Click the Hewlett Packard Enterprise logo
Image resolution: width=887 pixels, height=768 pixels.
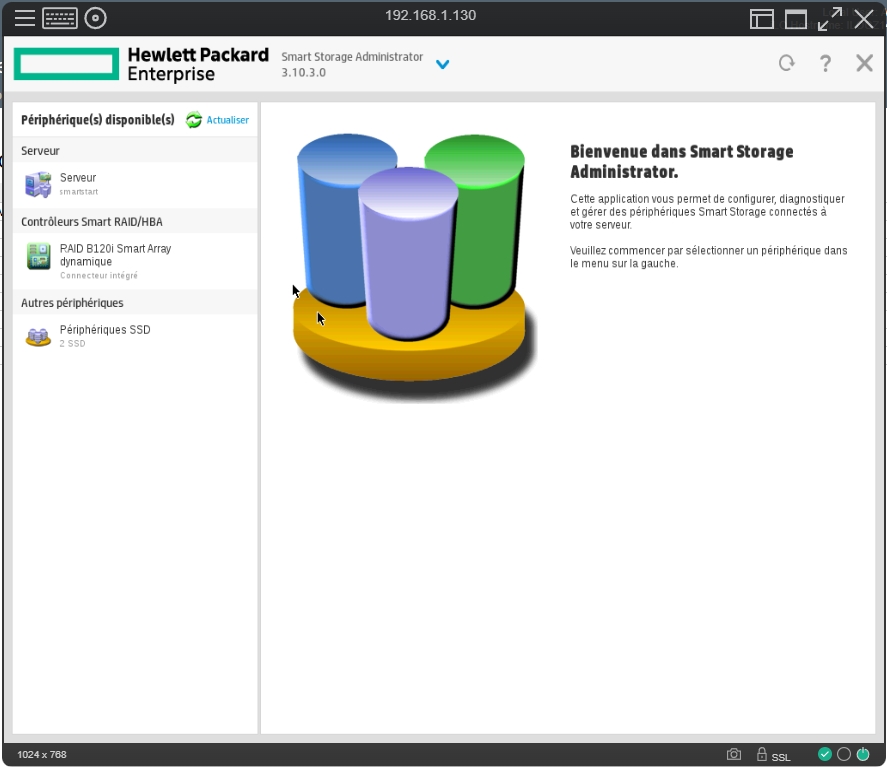coord(141,64)
